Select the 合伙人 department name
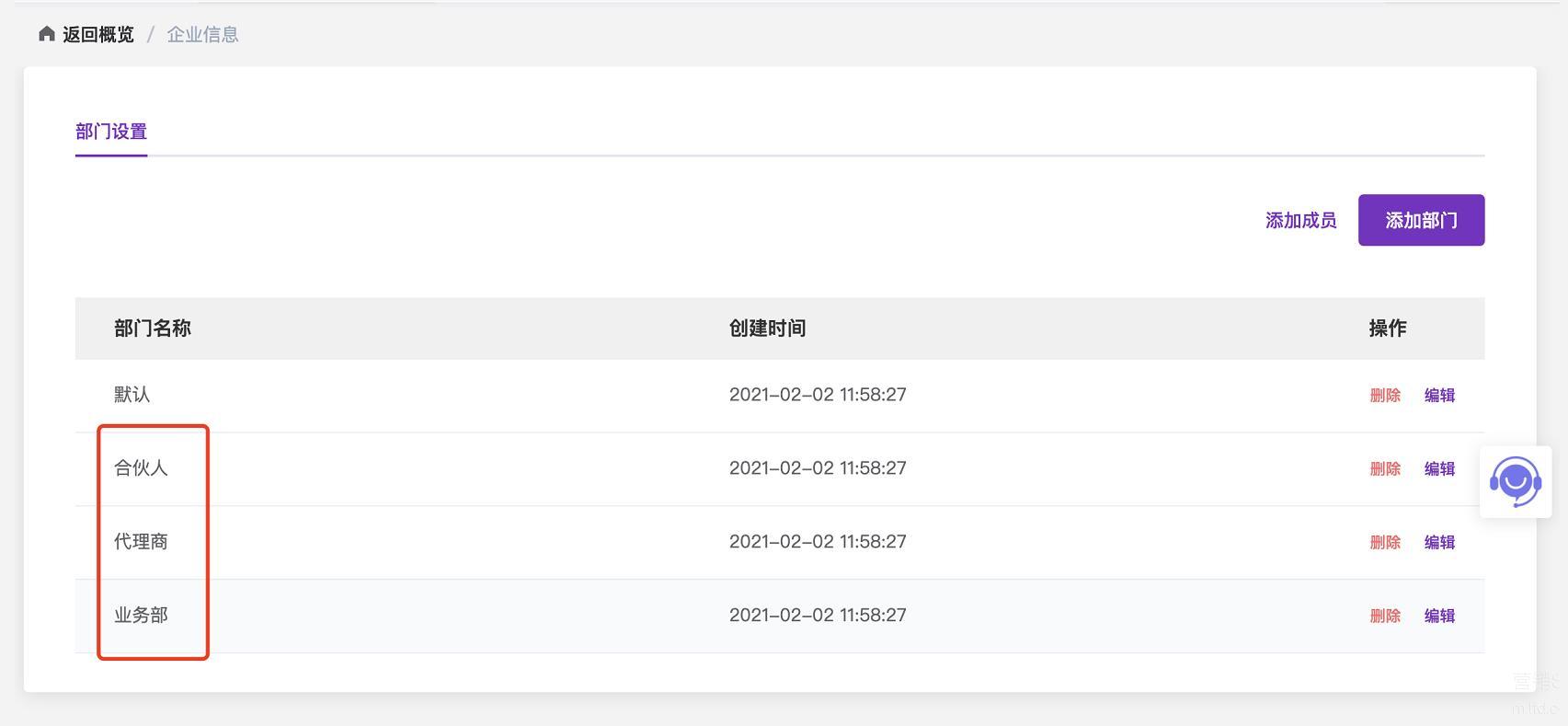1568x726 pixels. [x=141, y=468]
